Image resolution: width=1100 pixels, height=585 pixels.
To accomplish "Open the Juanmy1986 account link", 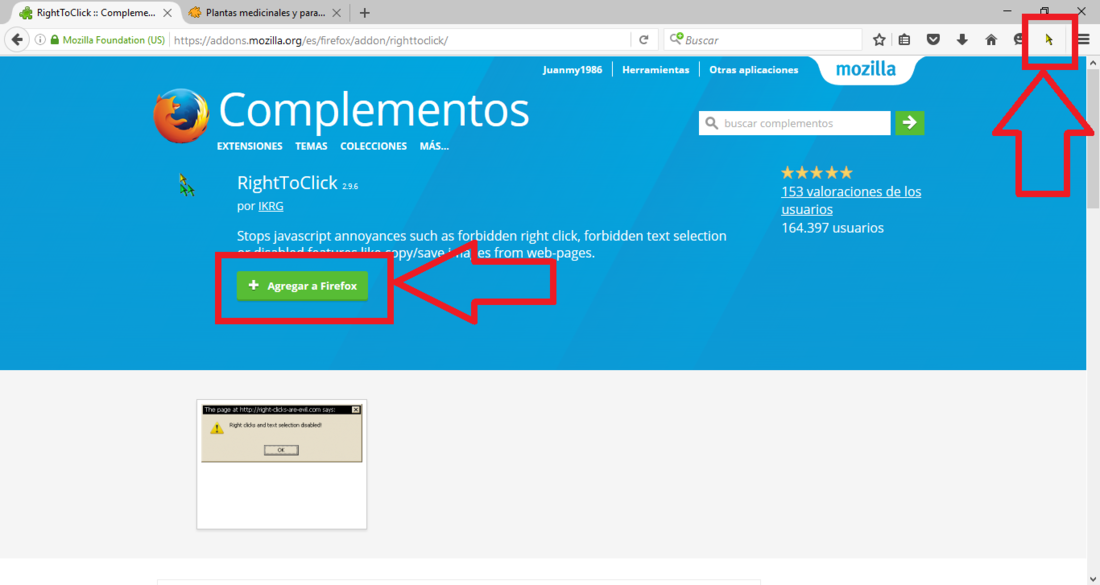I will click(572, 69).
